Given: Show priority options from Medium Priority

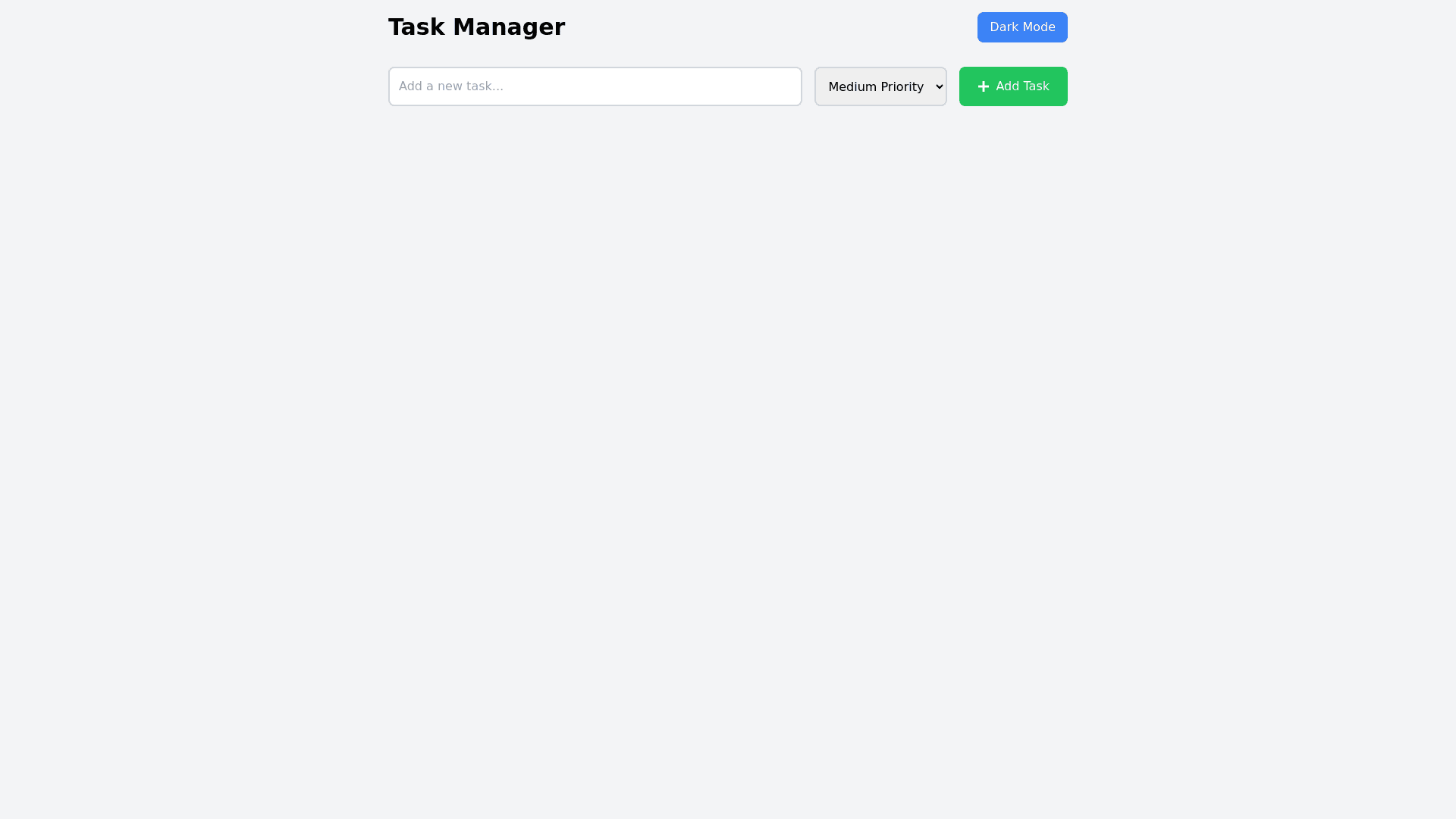Looking at the screenshot, I should tap(880, 86).
